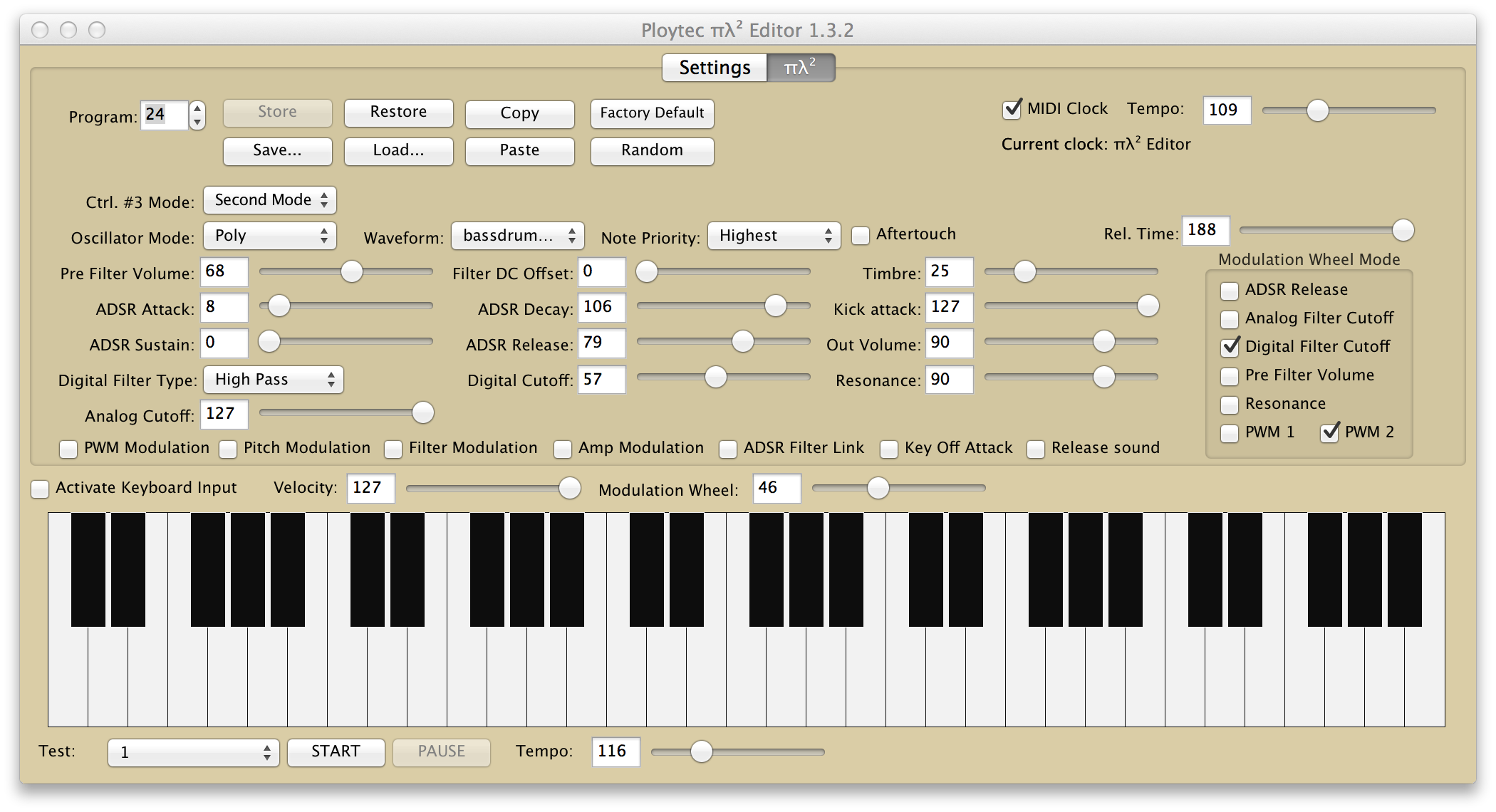This screenshot has width=1496, height=812.
Task: Click the ADSR Decay value field
Action: coord(601,307)
